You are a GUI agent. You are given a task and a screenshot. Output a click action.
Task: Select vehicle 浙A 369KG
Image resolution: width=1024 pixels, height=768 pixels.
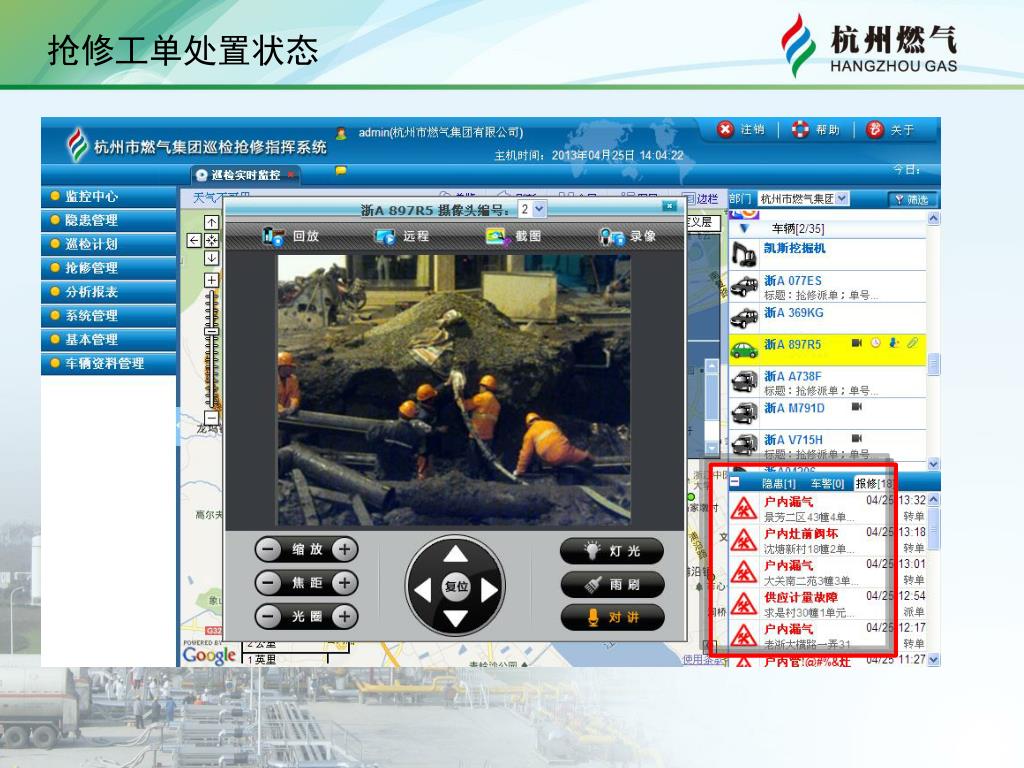point(827,318)
